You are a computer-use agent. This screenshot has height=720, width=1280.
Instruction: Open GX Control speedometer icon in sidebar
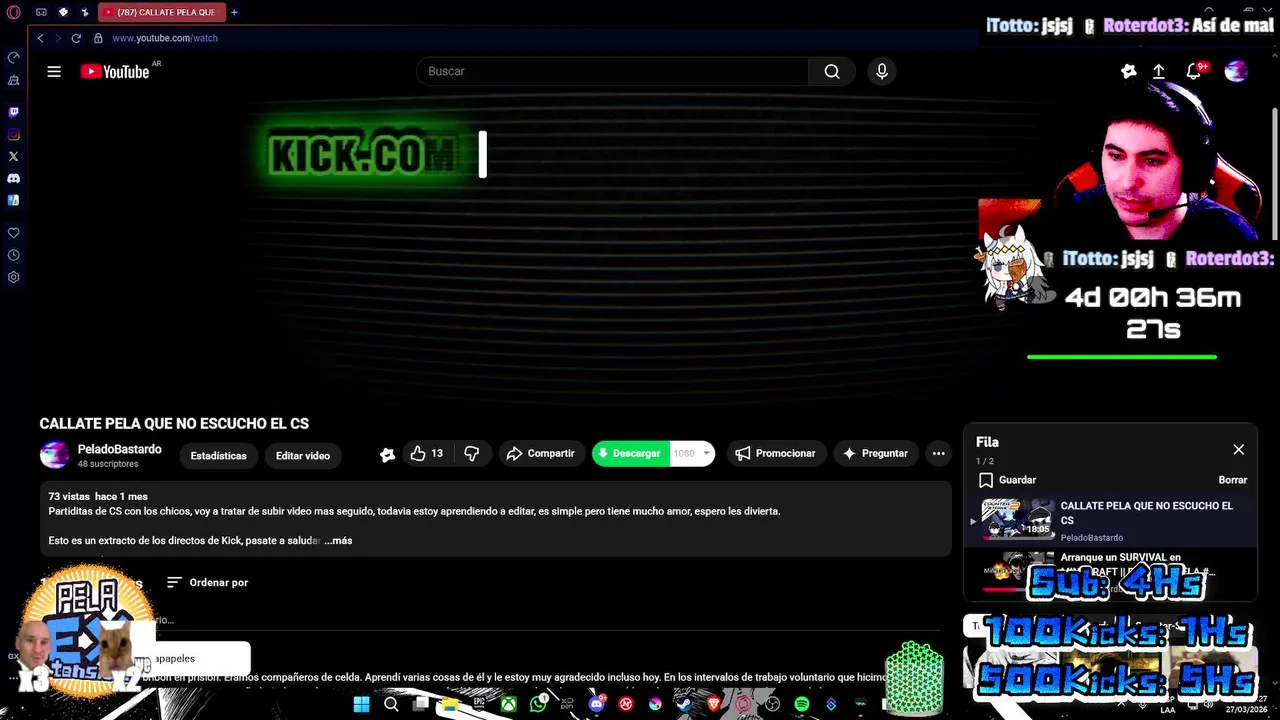pyautogui.click(x=13, y=58)
